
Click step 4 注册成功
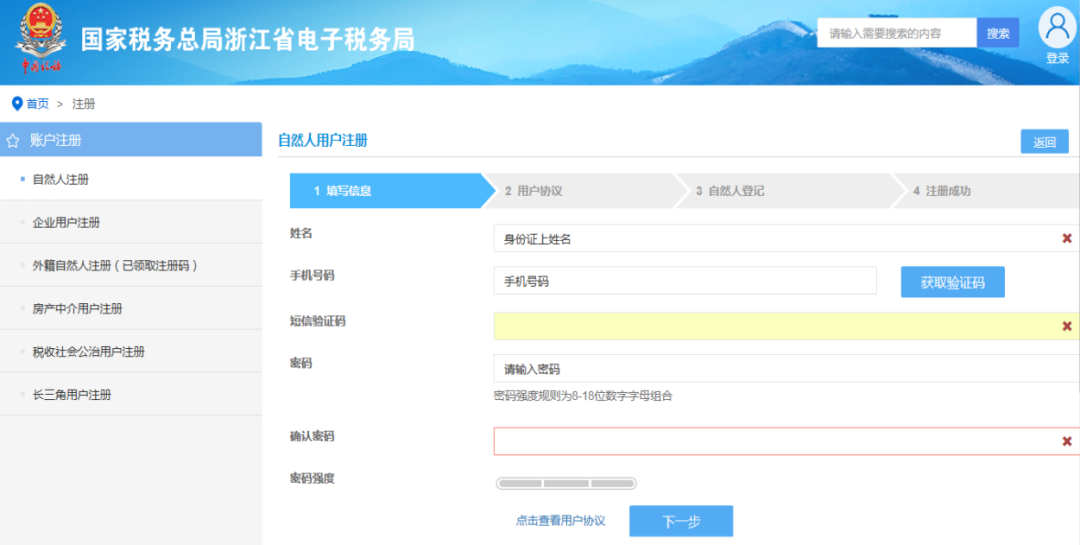[988, 191]
